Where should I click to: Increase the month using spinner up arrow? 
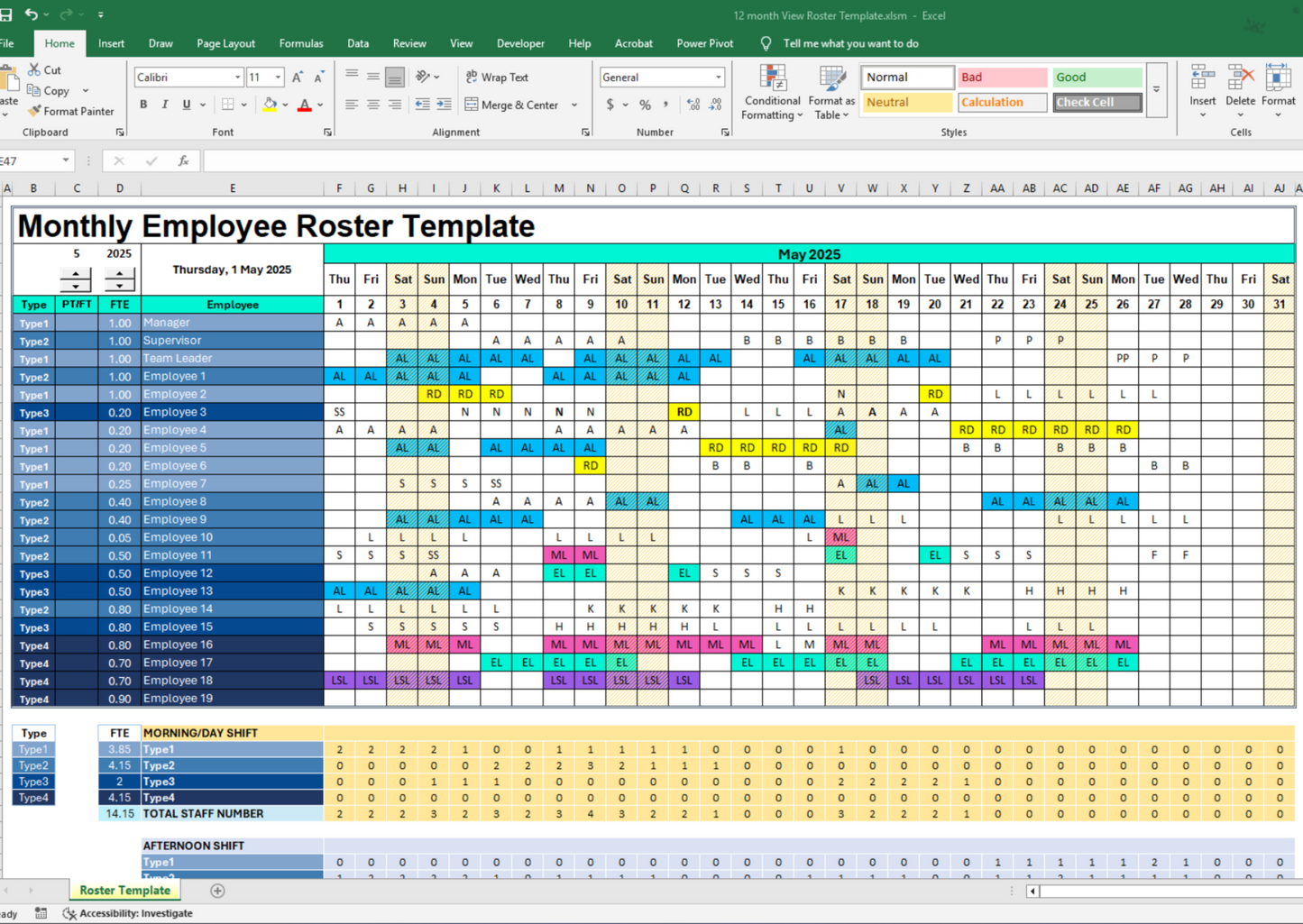click(x=76, y=274)
